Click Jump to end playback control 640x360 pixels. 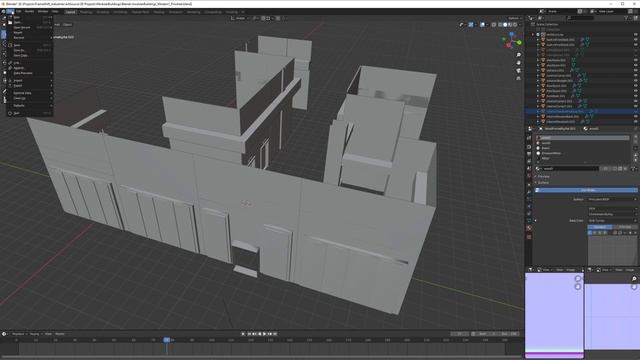coord(275,334)
